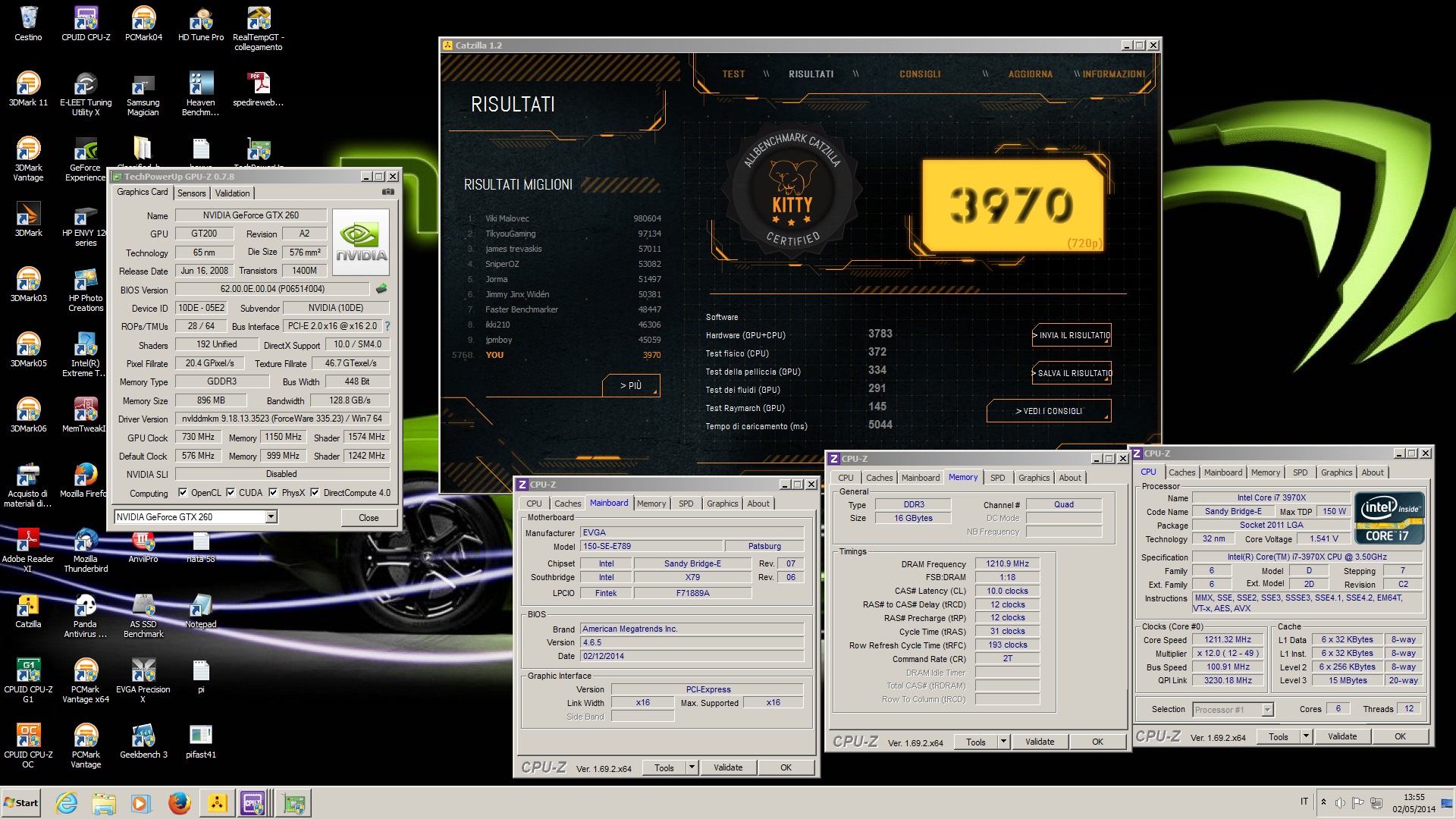1456x819 pixels.
Task: Launch the 3DMark Vantage desktop icon
Action: pos(28,158)
